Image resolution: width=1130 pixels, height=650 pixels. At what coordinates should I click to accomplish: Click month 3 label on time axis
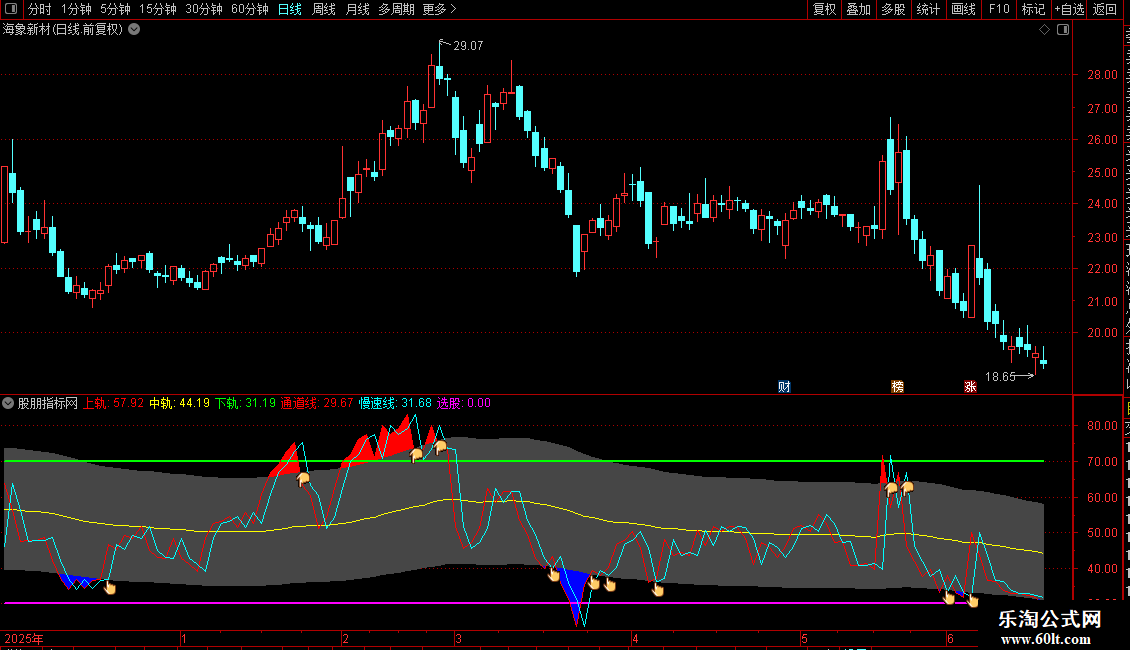click(x=458, y=639)
